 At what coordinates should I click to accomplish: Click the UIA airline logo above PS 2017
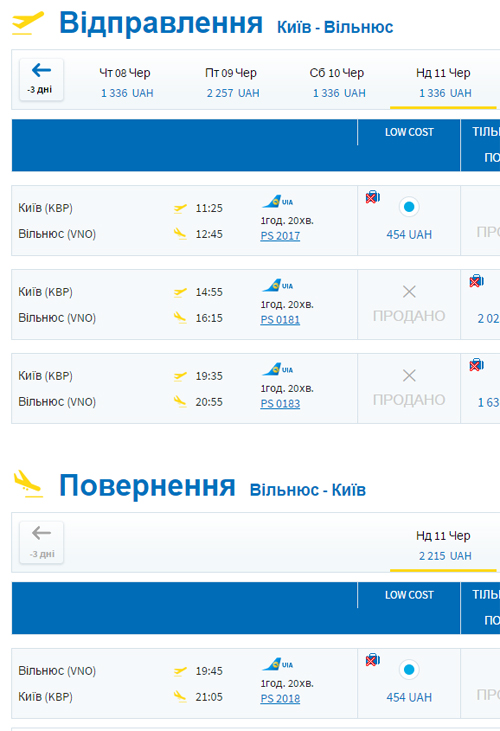coord(278,202)
